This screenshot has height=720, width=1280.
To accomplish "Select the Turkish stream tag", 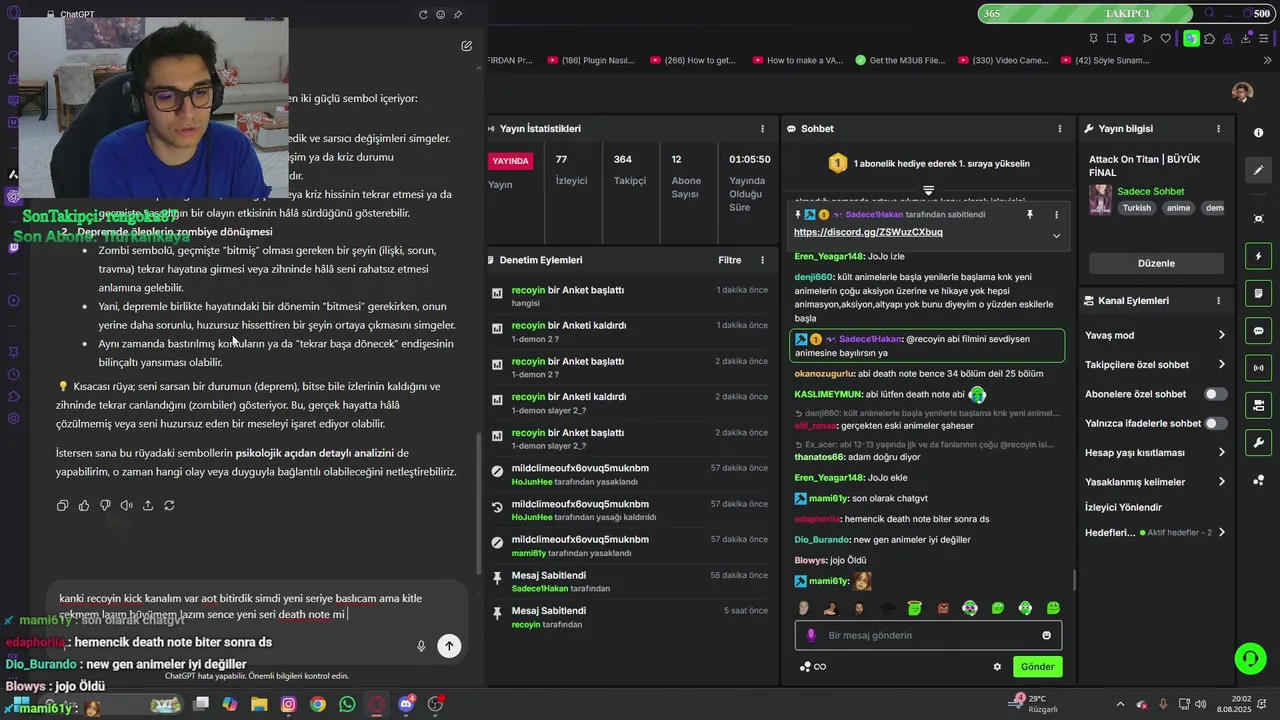I will click(1136, 208).
